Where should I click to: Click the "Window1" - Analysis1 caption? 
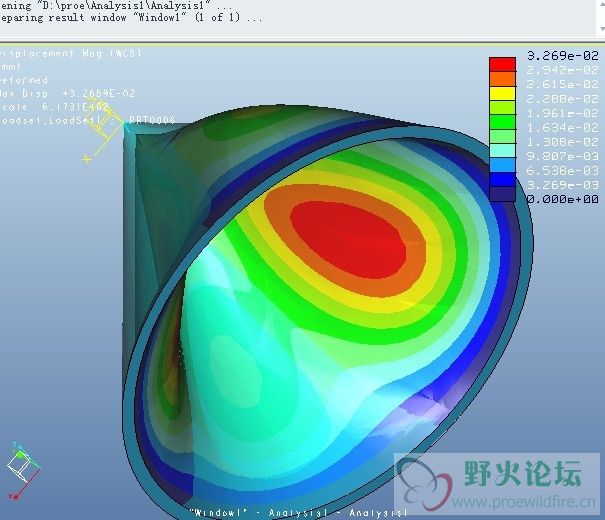click(299, 513)
